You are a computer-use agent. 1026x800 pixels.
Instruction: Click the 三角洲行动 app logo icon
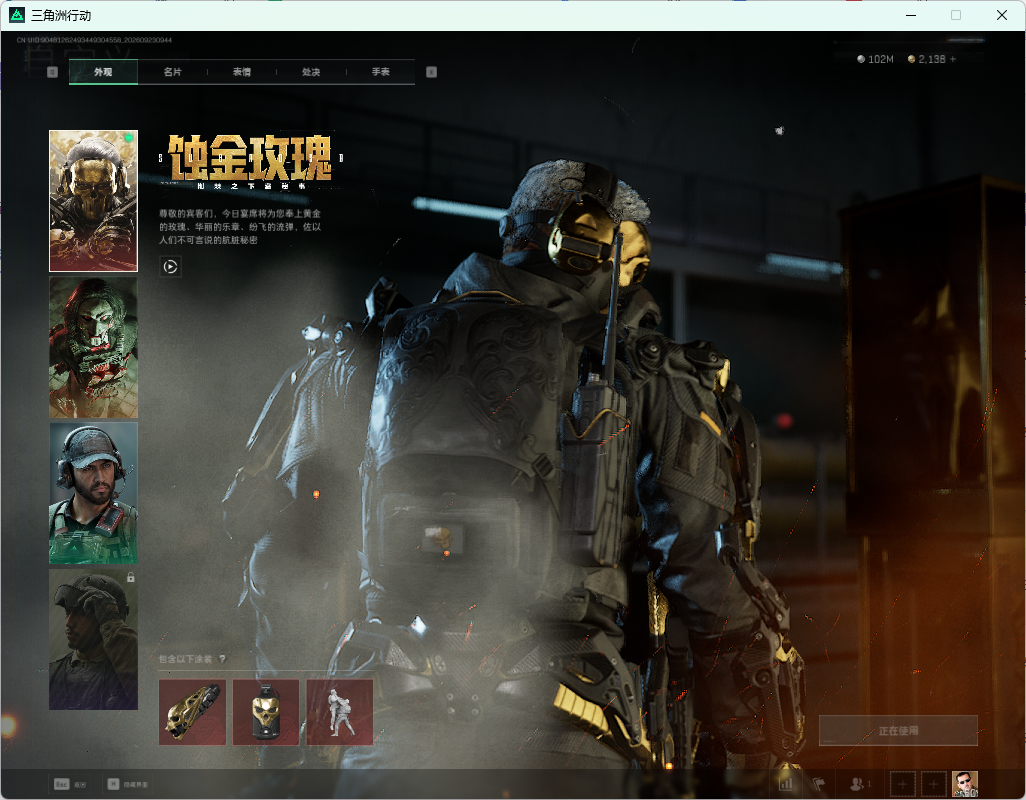point(17,14)
